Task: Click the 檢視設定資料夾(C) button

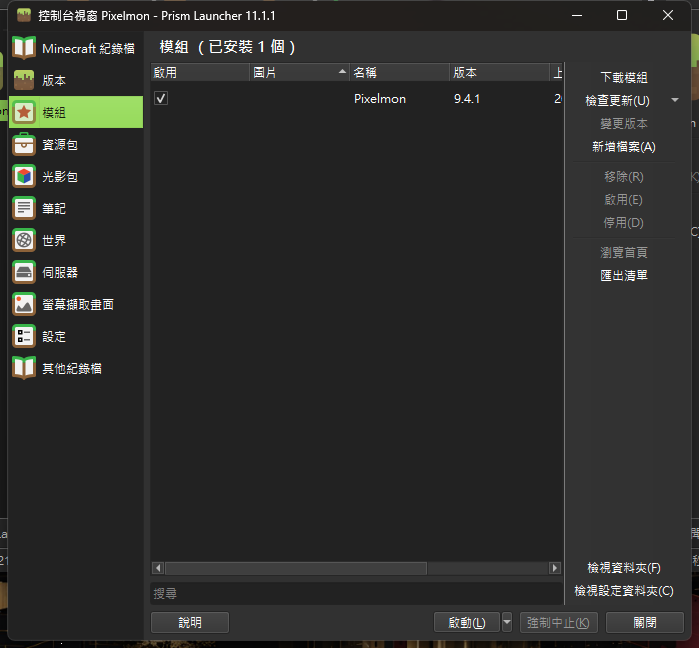Action: (624, 591)
